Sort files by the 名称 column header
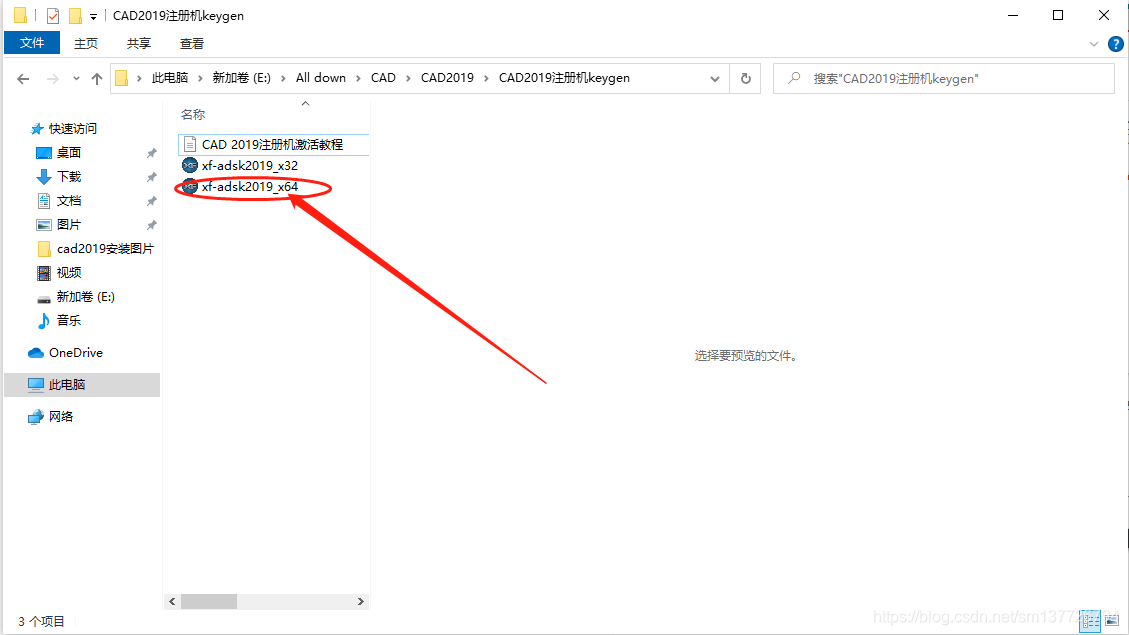 coord(193,114)
